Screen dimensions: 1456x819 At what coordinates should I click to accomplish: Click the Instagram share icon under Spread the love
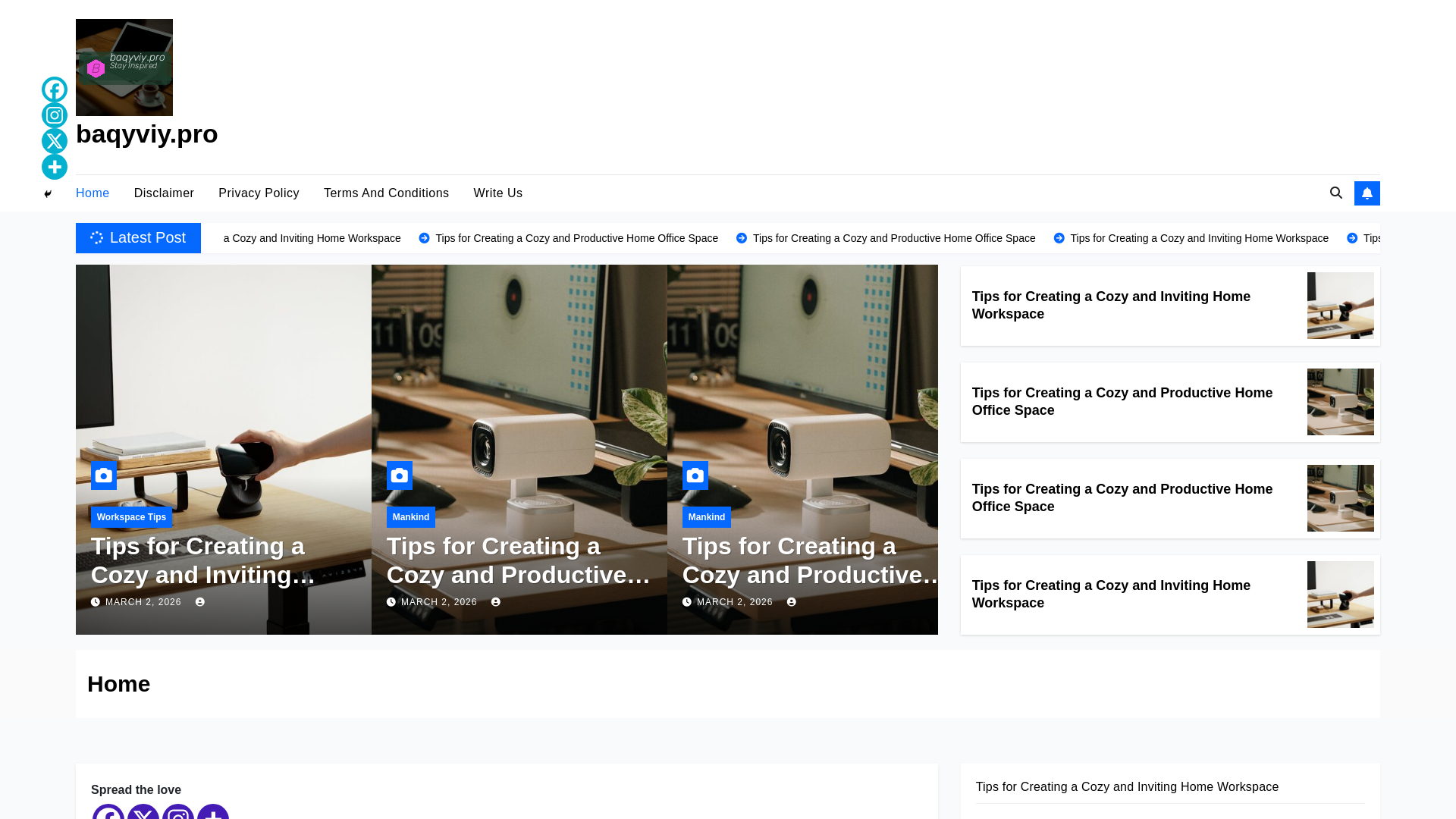(178, 811)
